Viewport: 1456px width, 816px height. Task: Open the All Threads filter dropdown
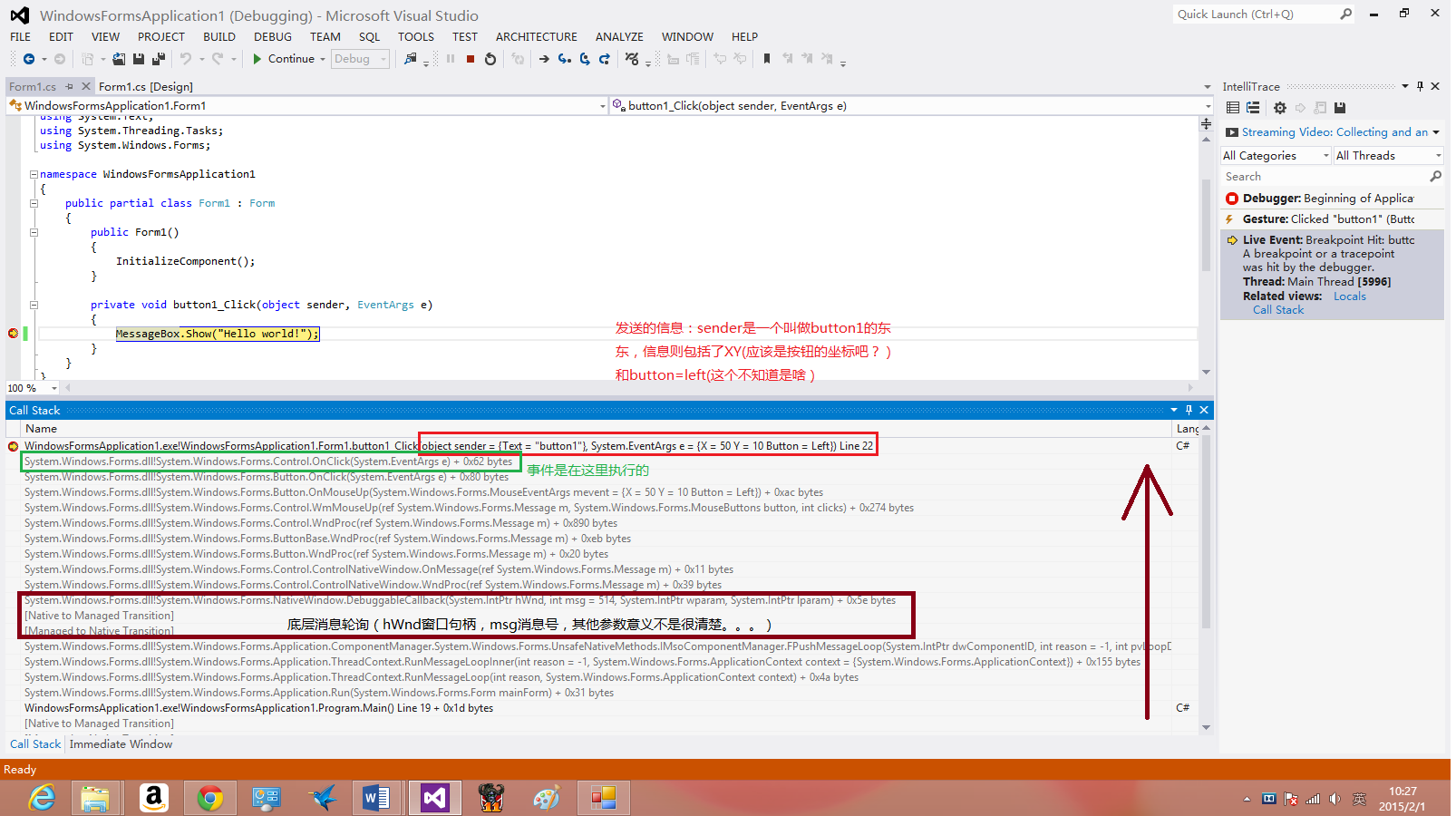click(1389, 156)
